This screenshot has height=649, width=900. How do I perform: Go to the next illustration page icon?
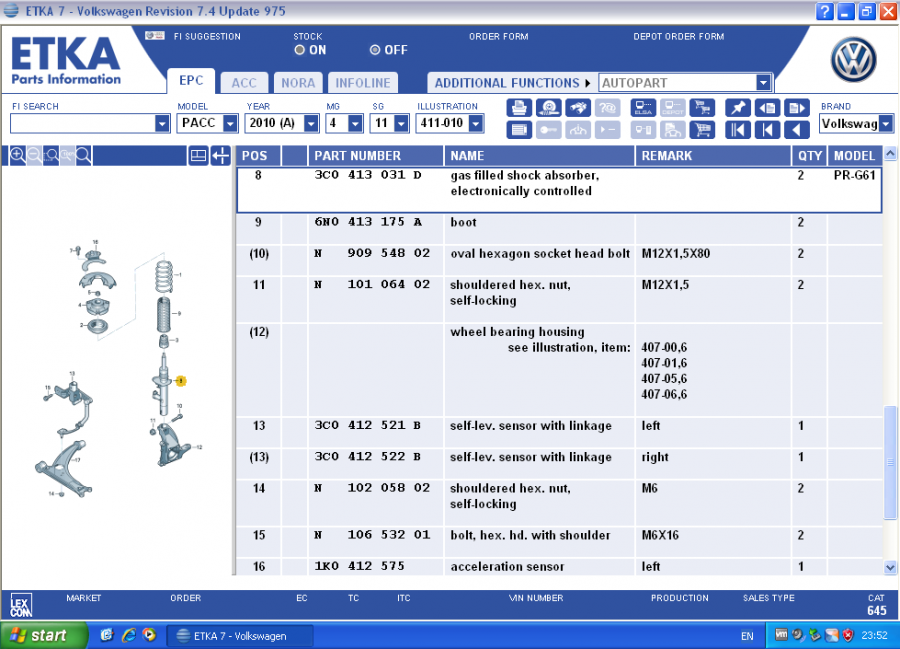[x=796, y=108]
